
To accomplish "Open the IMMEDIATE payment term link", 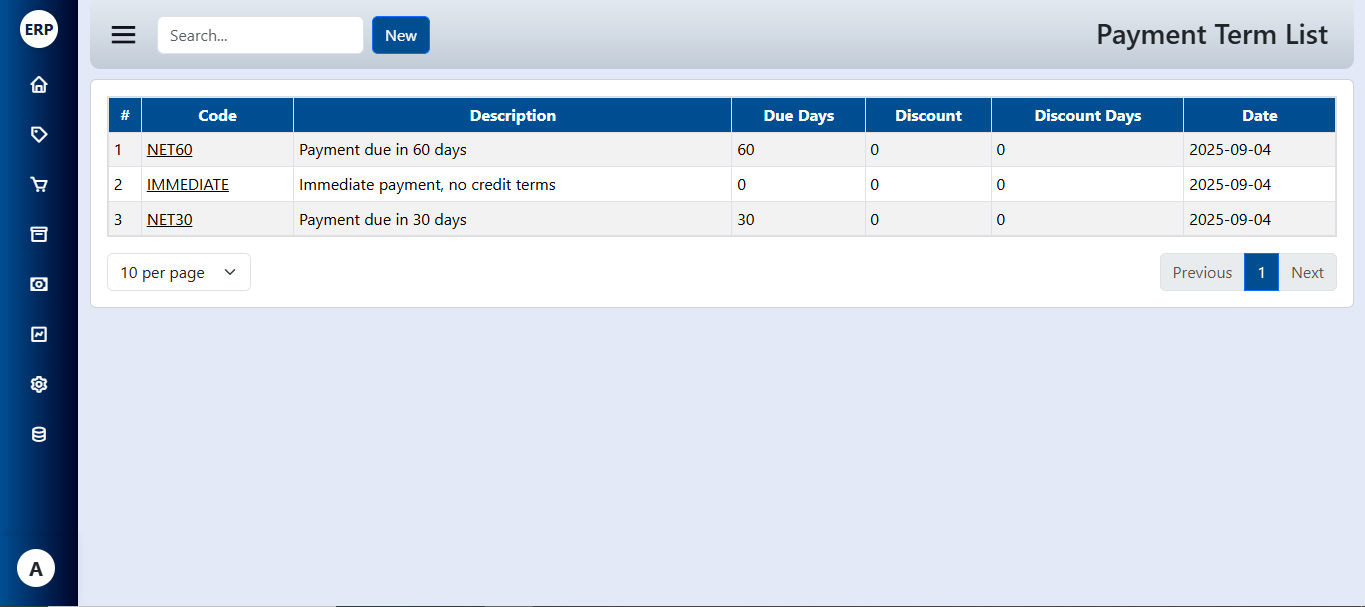I will (x=188, y=185).
